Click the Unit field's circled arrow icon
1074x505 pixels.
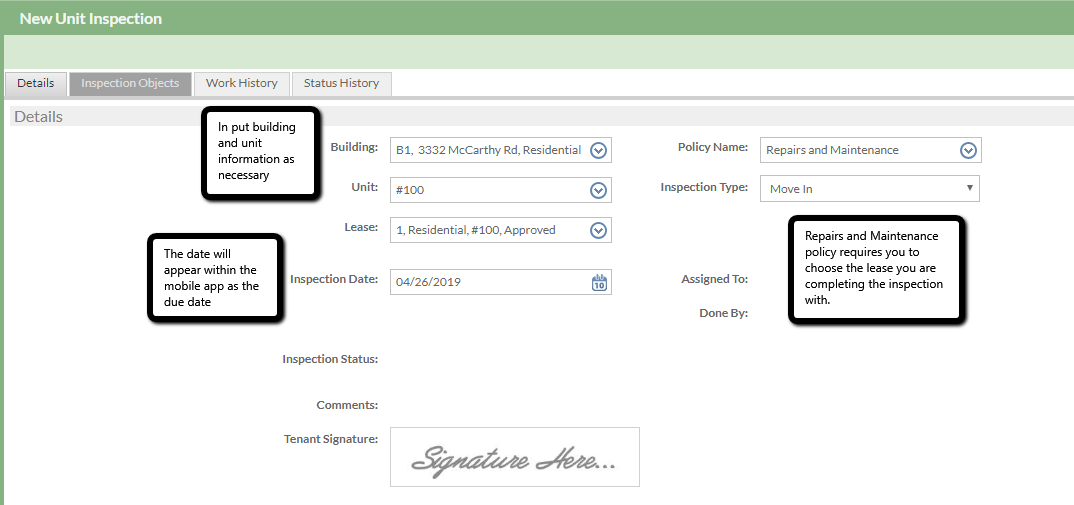pyautogui.click(x=598, y=190)
